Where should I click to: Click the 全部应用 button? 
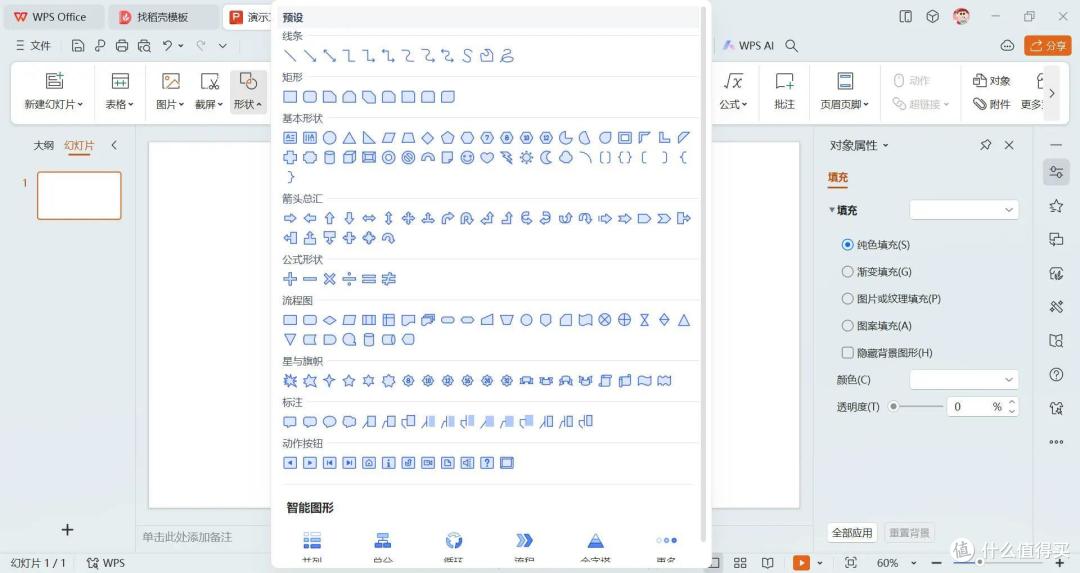(x=852, y=533)
